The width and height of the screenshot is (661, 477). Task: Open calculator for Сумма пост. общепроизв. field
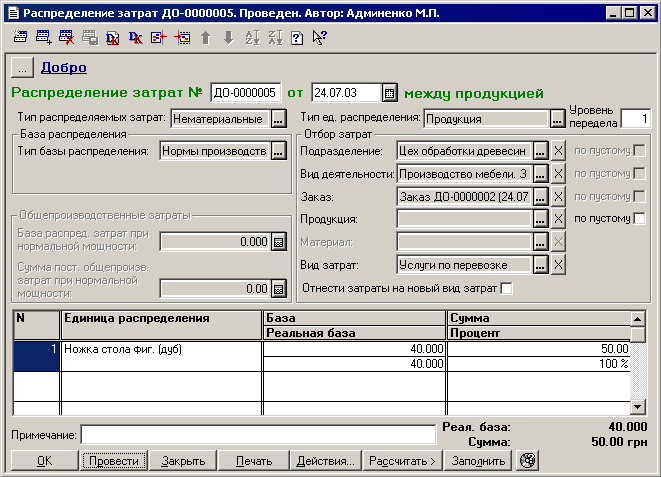(279, 289)
